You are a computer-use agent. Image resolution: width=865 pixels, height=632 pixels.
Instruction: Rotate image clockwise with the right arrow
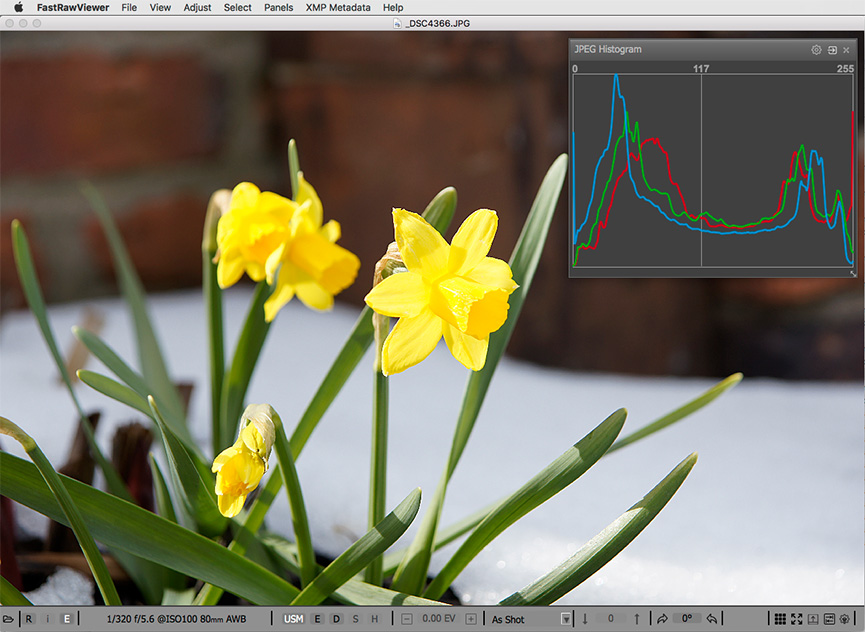[x=662, y=619]
